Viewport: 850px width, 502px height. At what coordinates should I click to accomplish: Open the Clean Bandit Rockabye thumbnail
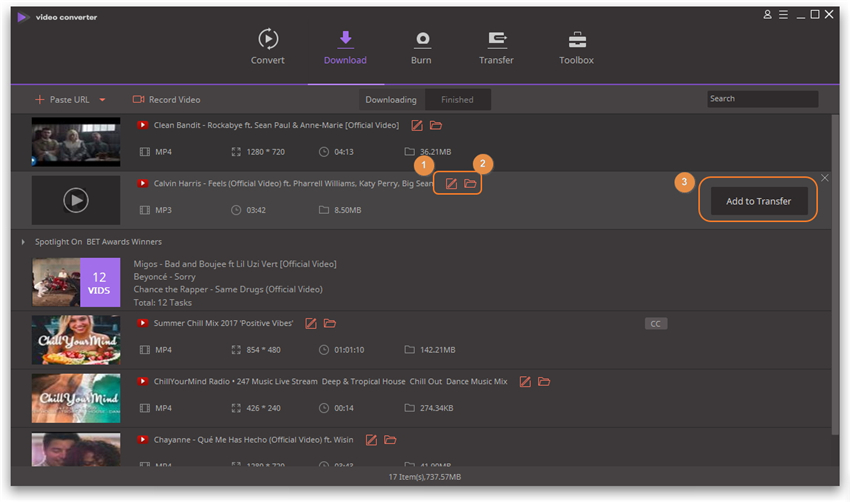point(76,142)
